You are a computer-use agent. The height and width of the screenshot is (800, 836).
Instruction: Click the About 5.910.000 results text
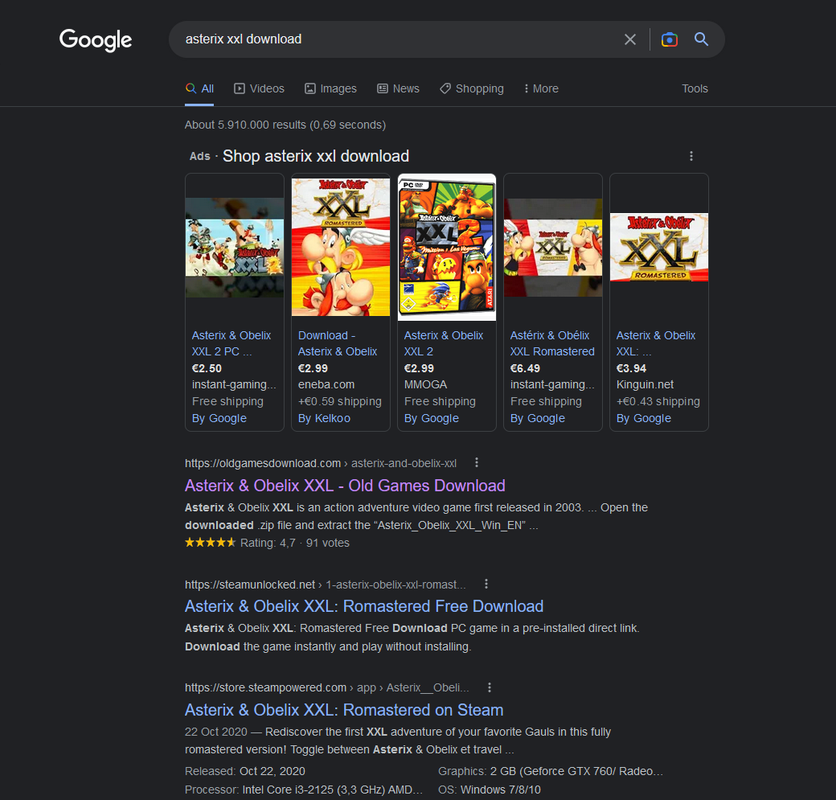tap(285, 125)
